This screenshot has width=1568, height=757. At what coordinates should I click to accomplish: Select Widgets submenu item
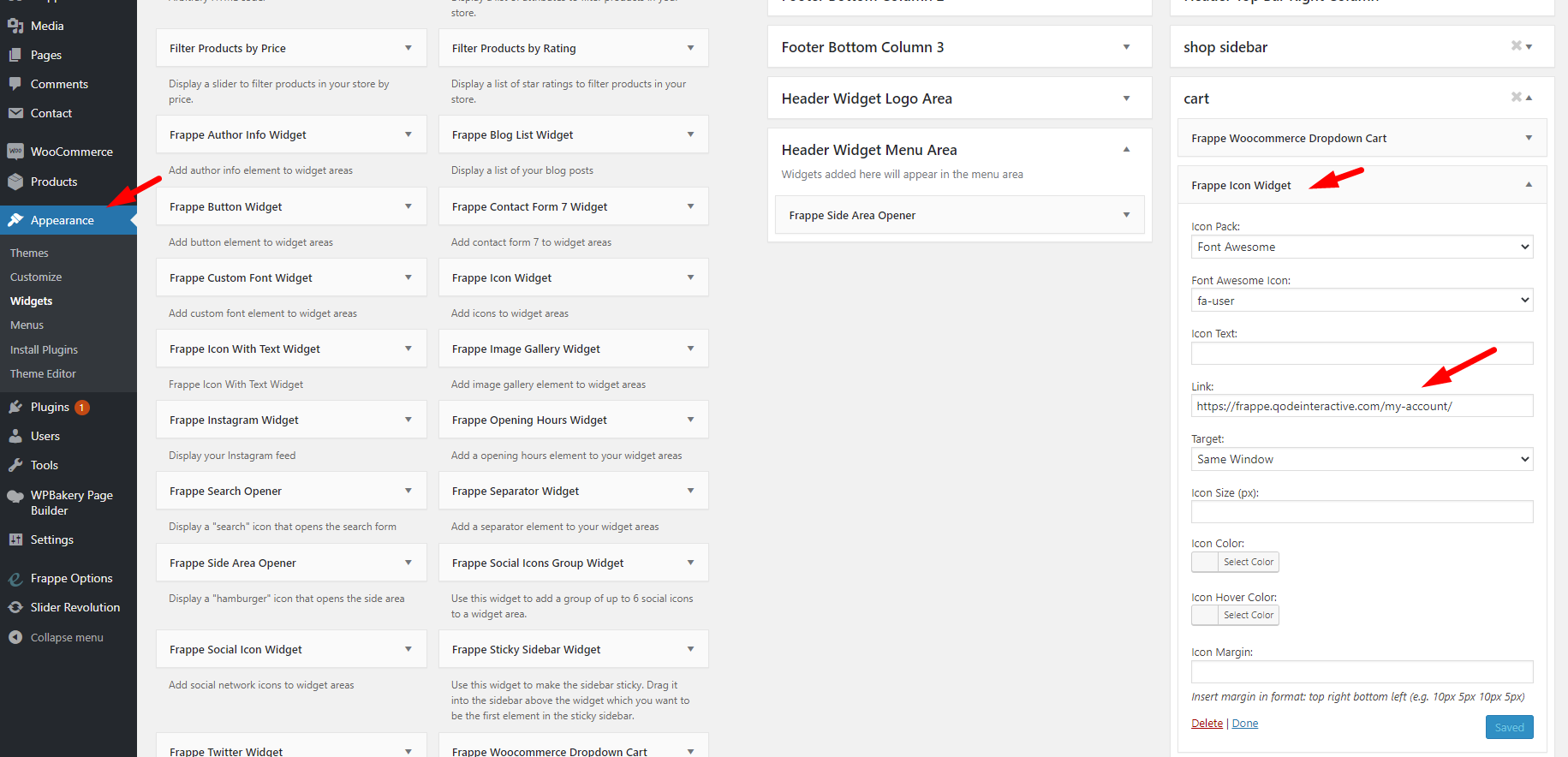(32, 301)
